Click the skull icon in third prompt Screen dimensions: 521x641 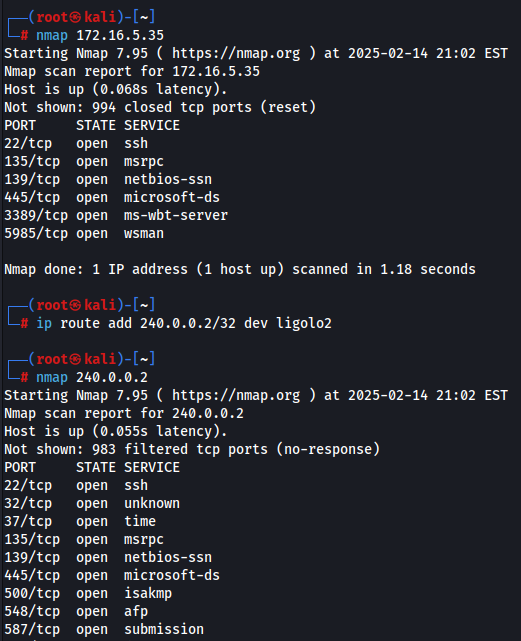click(75, 359)
